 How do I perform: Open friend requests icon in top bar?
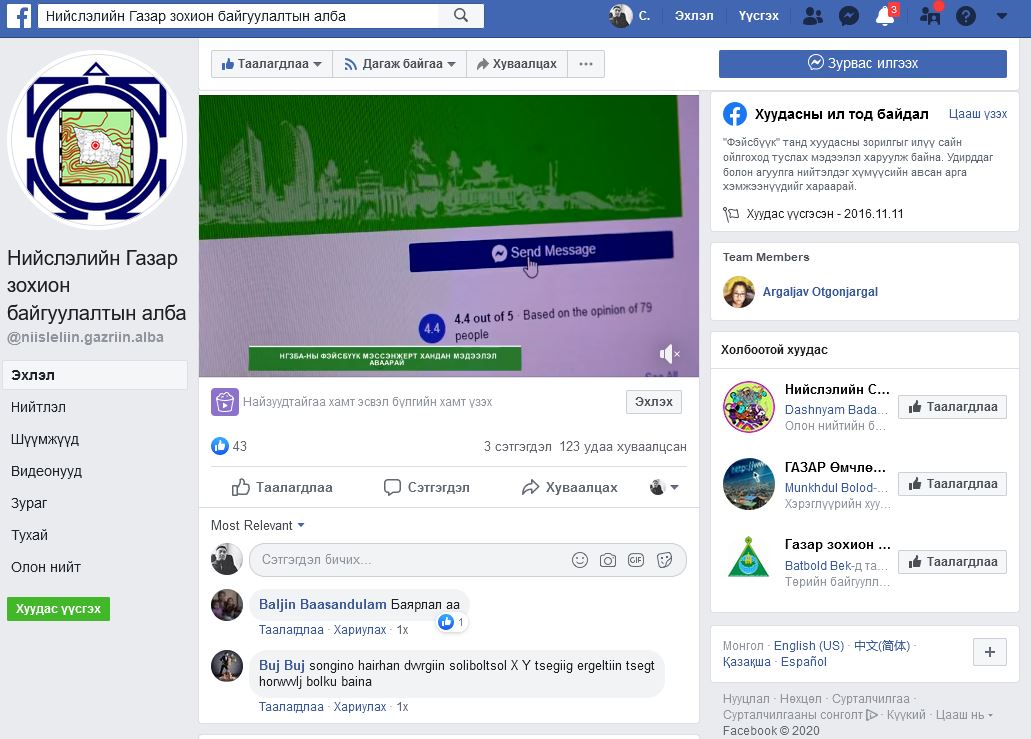813,16
